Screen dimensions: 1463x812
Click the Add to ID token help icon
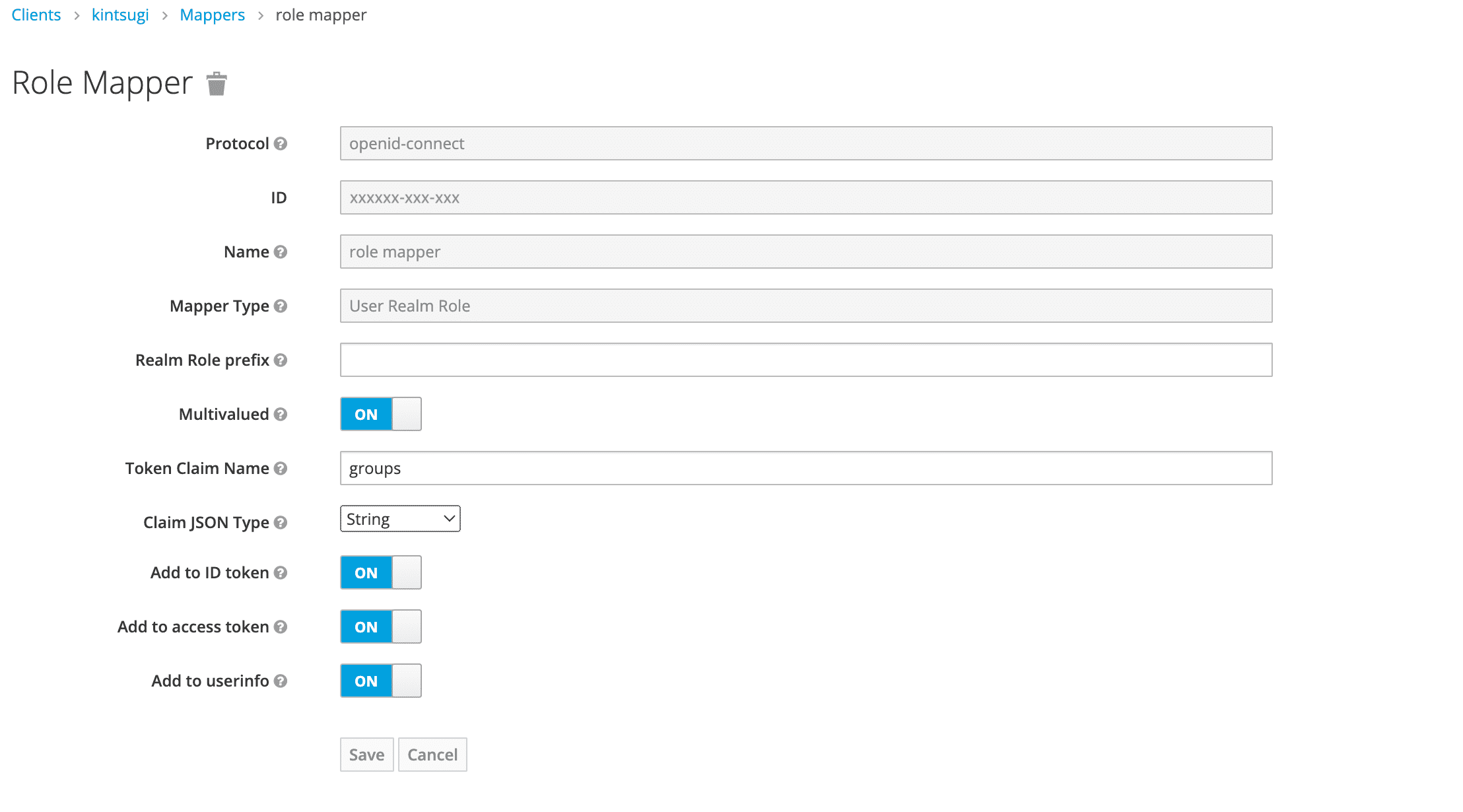coord(283,574)
